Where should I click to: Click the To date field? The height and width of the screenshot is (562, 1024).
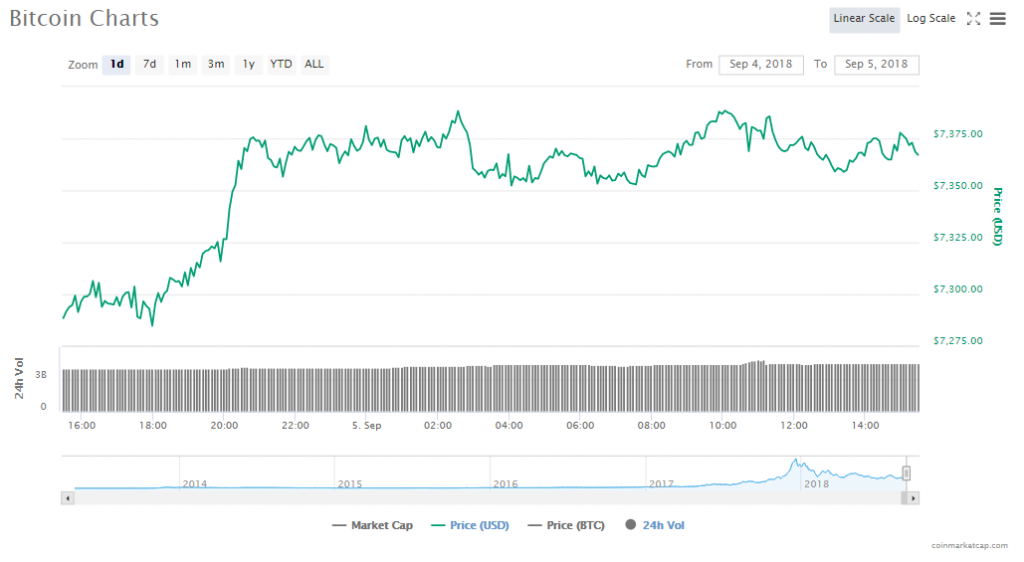876,64
